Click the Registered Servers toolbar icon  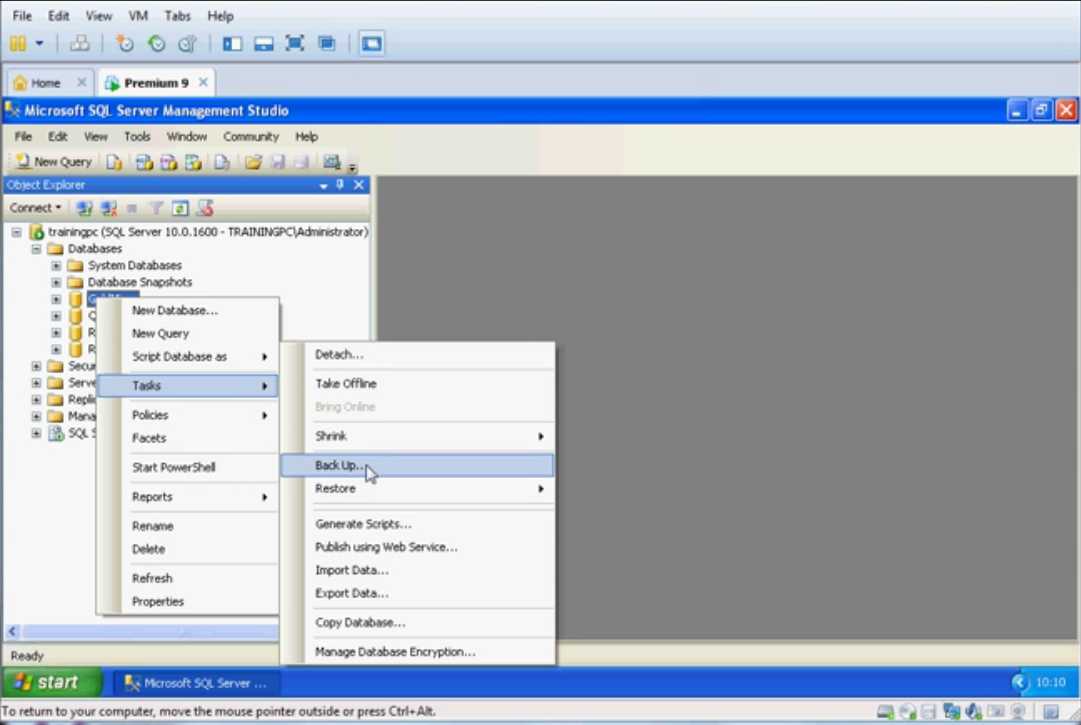[x=332, y=162]
